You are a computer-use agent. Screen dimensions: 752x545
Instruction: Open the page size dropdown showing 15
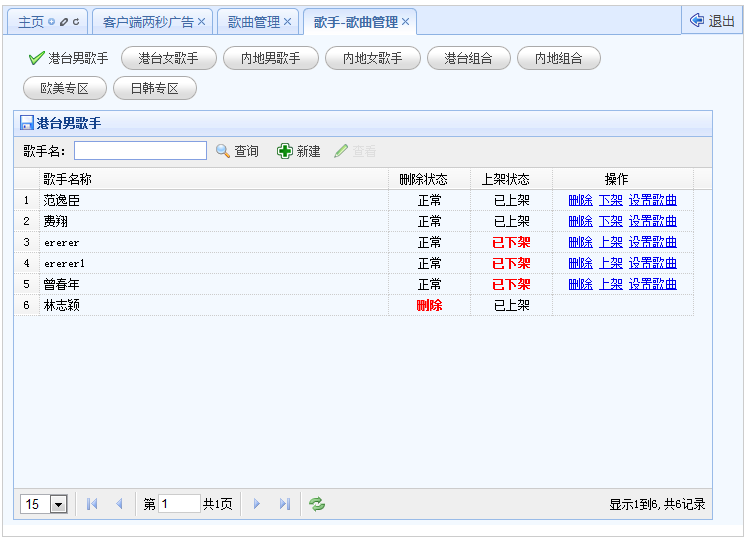[58, 504]
